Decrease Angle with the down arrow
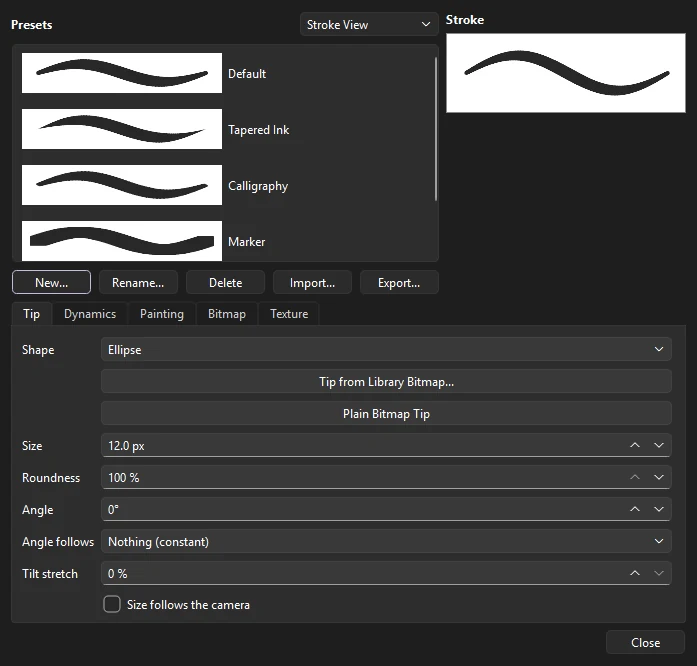The height and width of the screenshot is (666, 697). click(x=659, y=509)
